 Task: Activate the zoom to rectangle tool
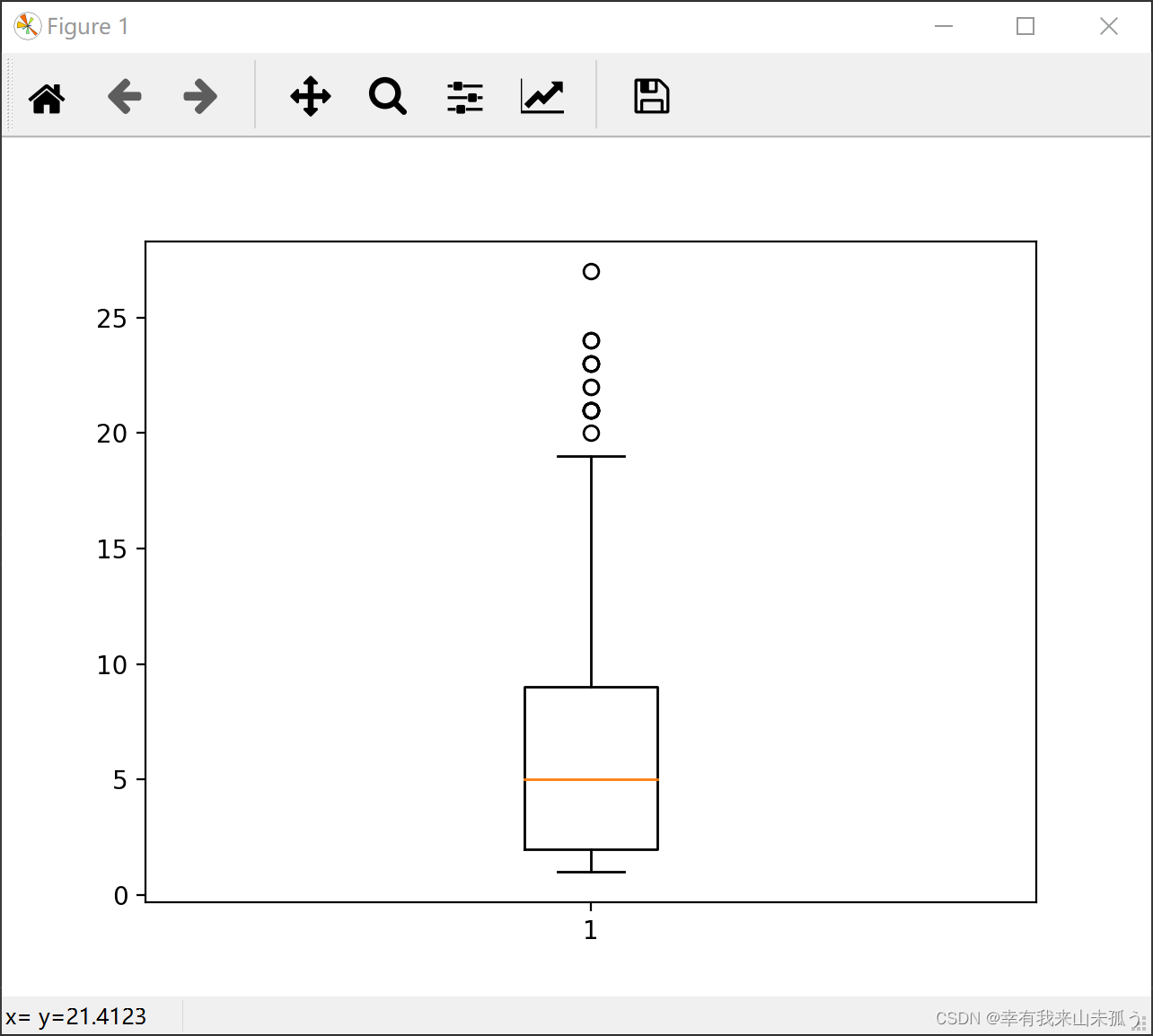[388, 96]
